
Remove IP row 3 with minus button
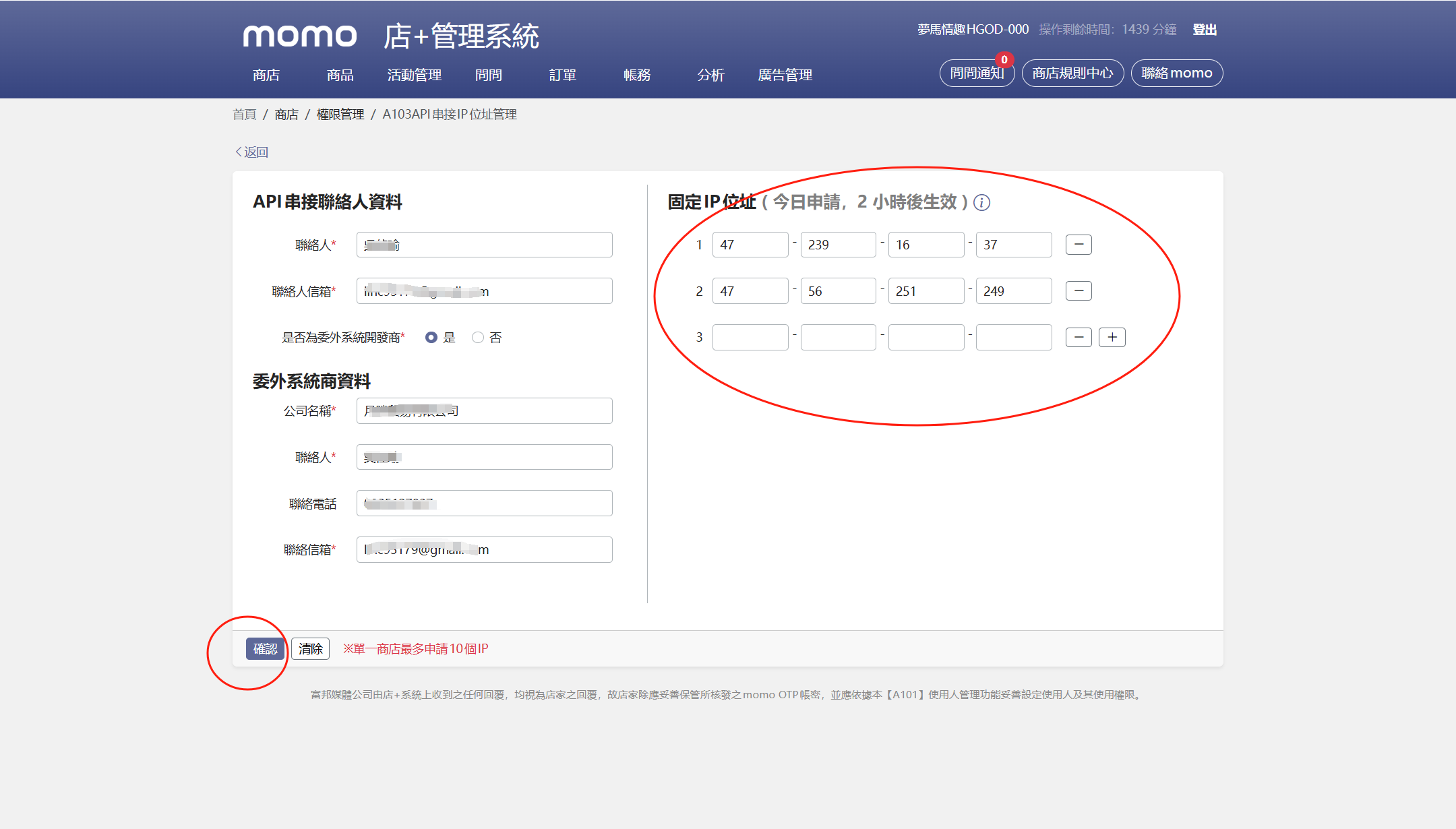coord(1079,337)
